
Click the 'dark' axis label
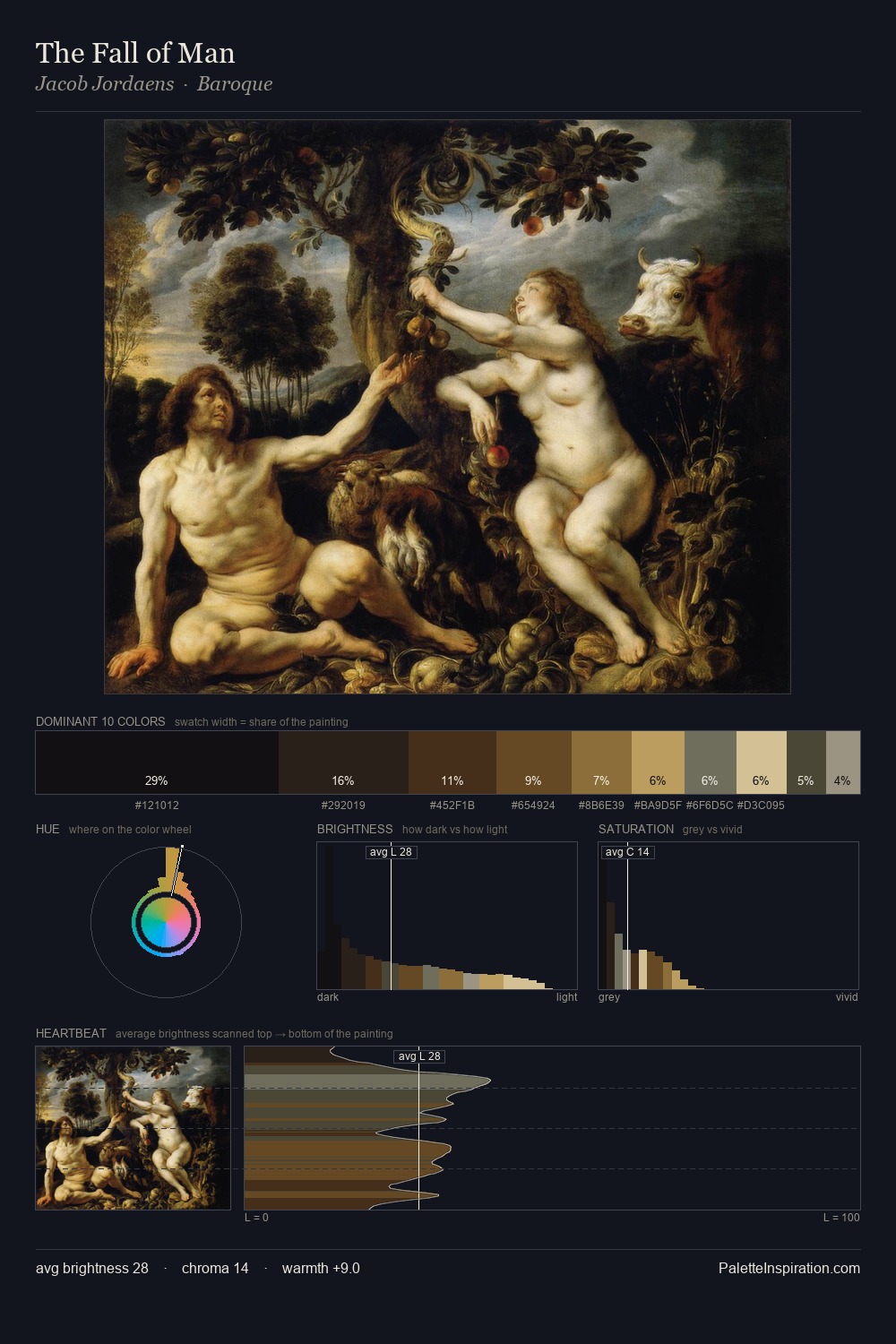coord(328,997)
